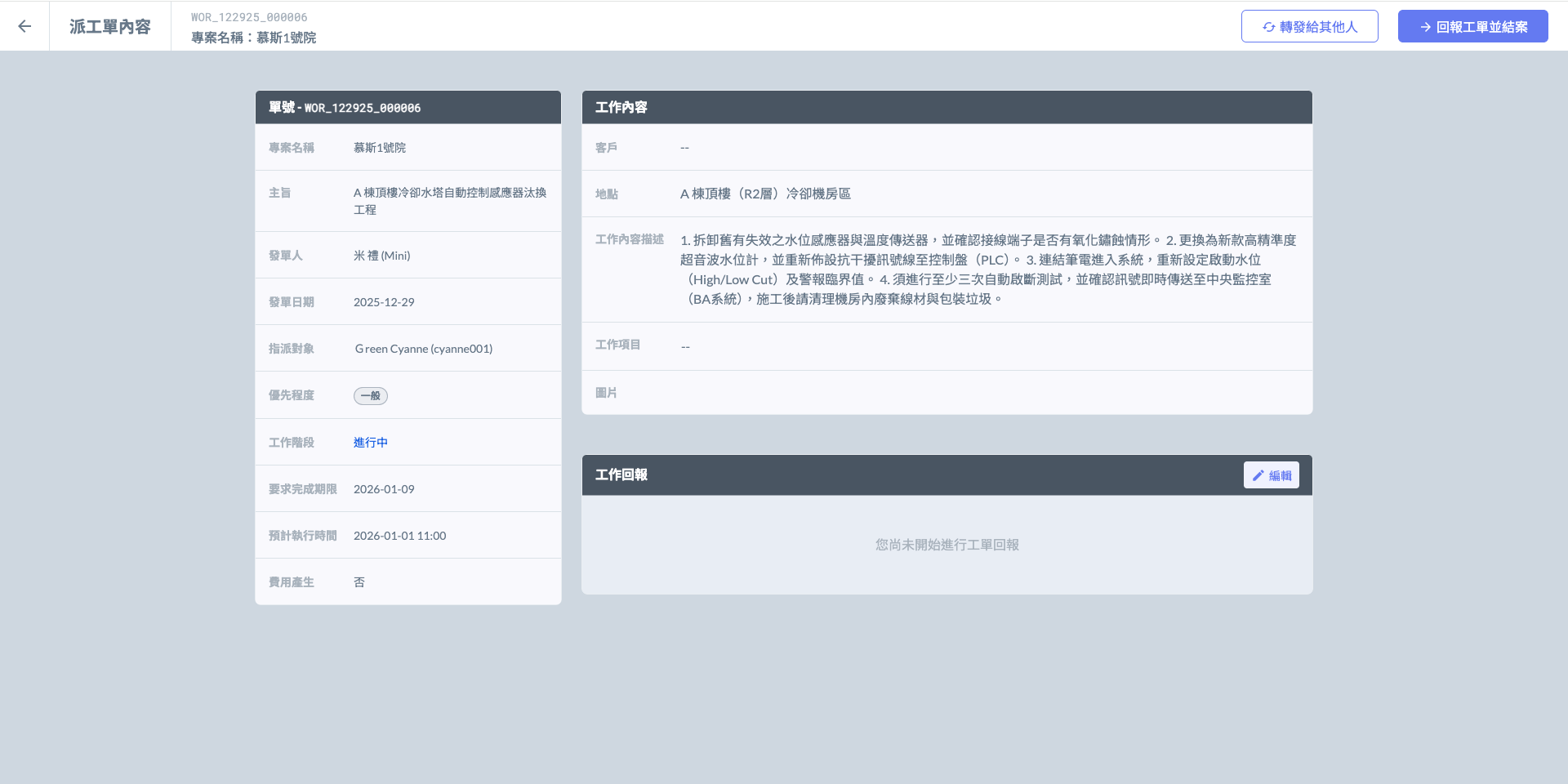
Task: Forward work order via 轉發給其他人
Action: point(1309,26)
